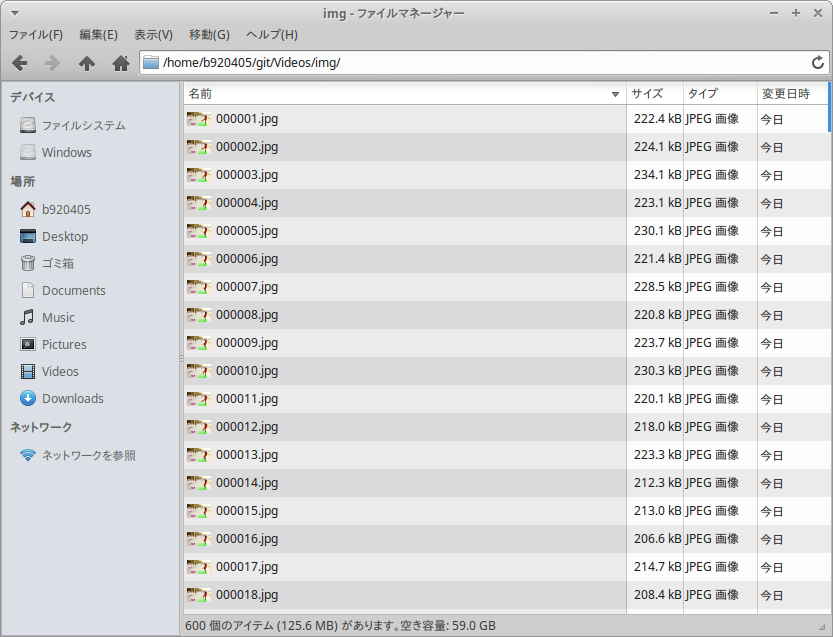Screen dimensions: 833x637
Task: Open the ファイル(F) menu
Action: (x=36, y=35)
